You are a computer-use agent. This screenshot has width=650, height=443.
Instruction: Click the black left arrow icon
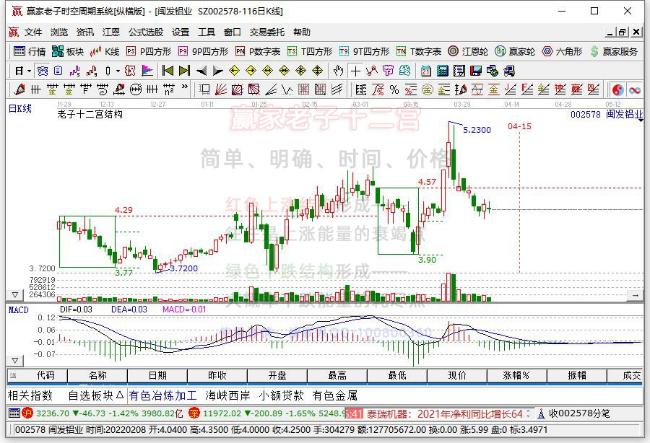coord(201,71)
